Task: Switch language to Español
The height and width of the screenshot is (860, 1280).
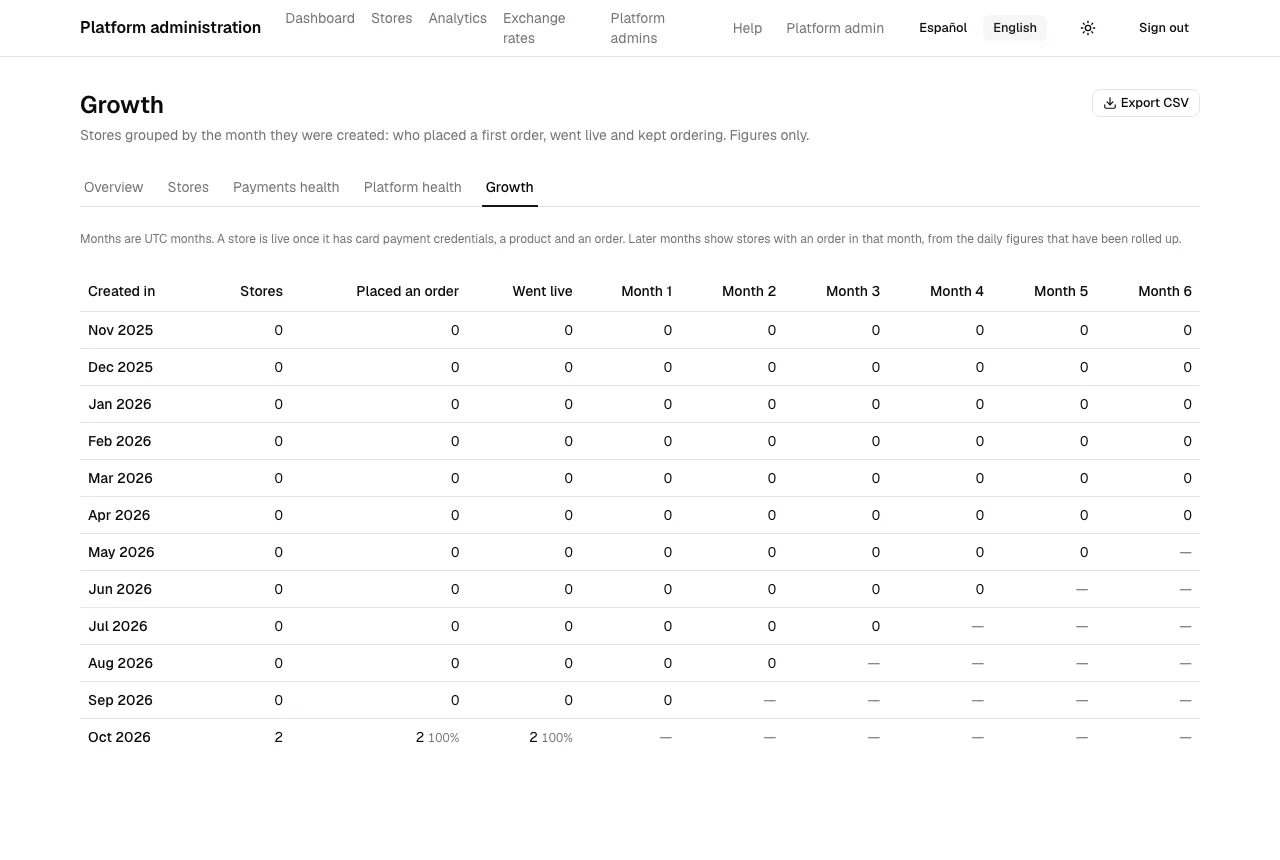Action: 943,28
